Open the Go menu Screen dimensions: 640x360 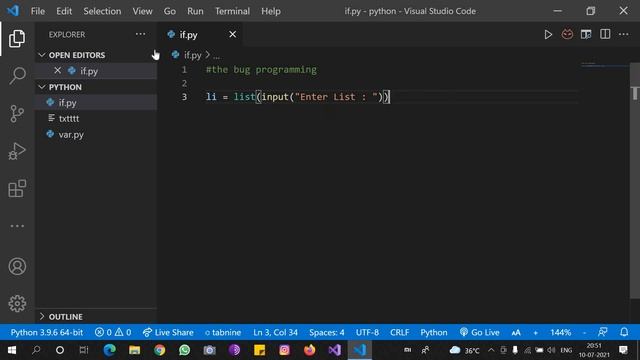(x=170, y=11)
